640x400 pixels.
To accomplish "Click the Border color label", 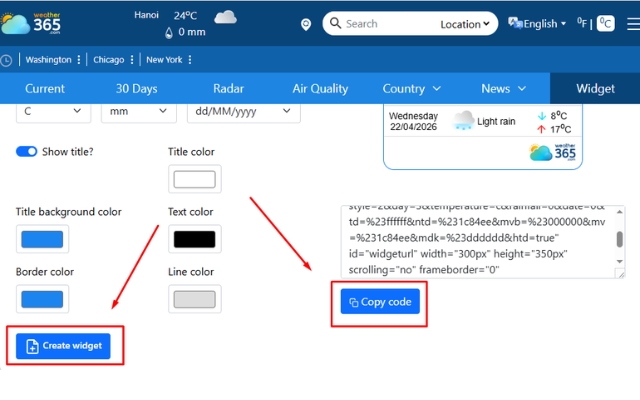I will [x=45, y=272].
